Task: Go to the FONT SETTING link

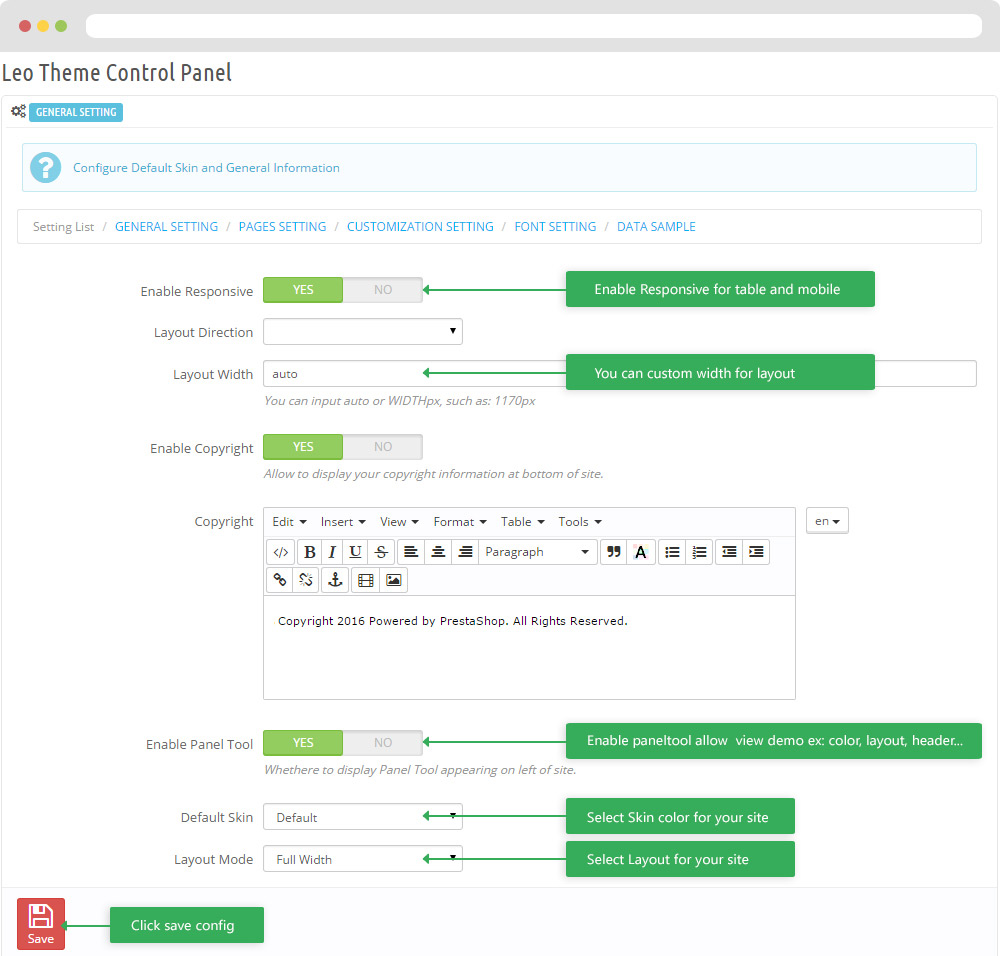Action: pos(555,227)
